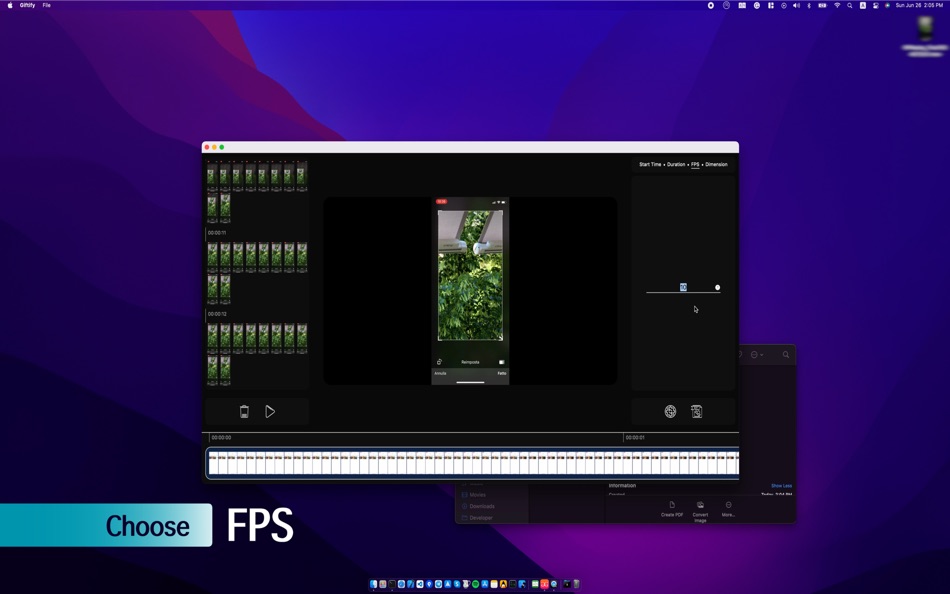
Task: Click the 00:00:01 timeline marker
Action: tap(635, 438)
